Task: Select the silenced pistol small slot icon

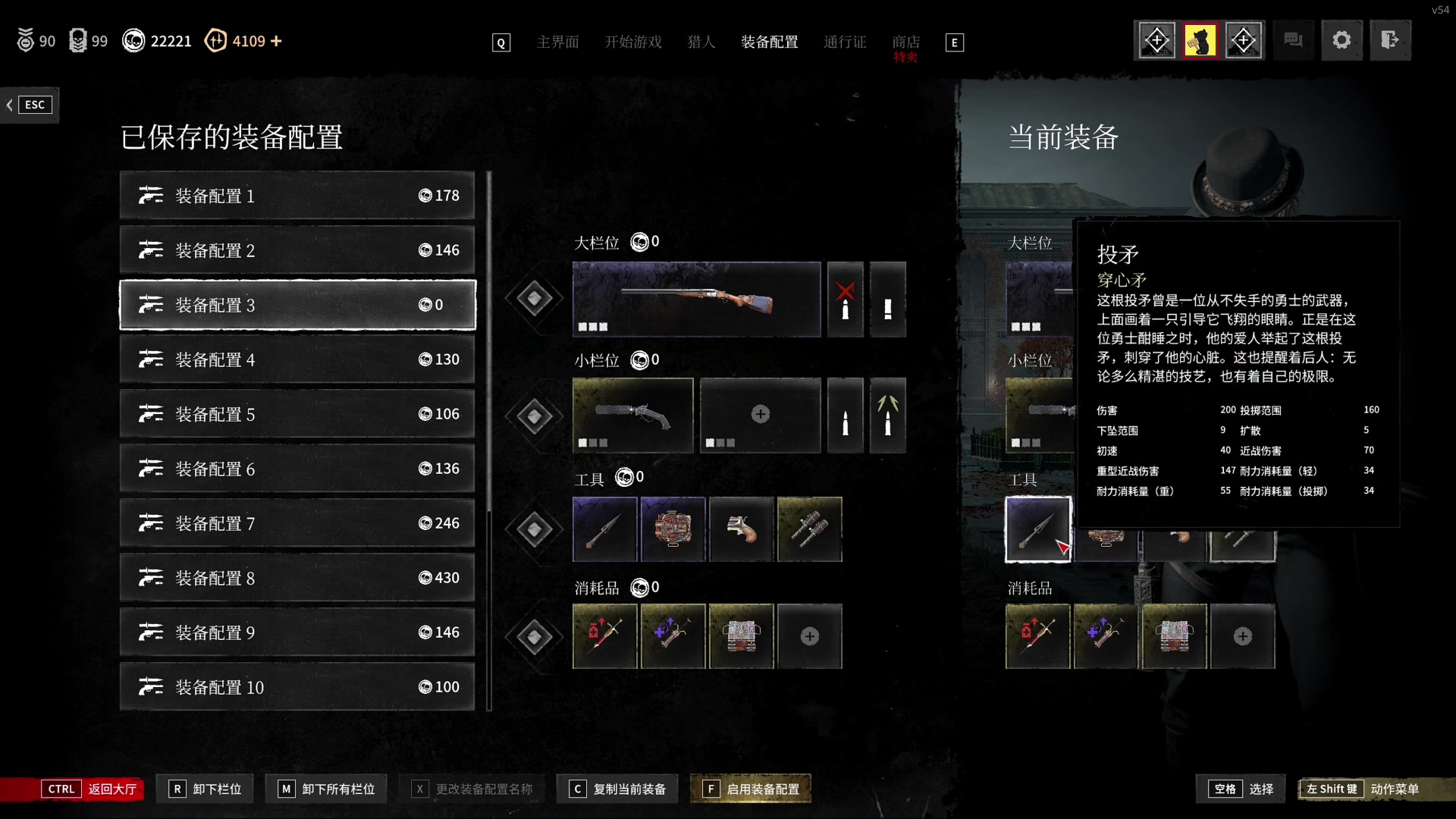Action: click(632, 415)
